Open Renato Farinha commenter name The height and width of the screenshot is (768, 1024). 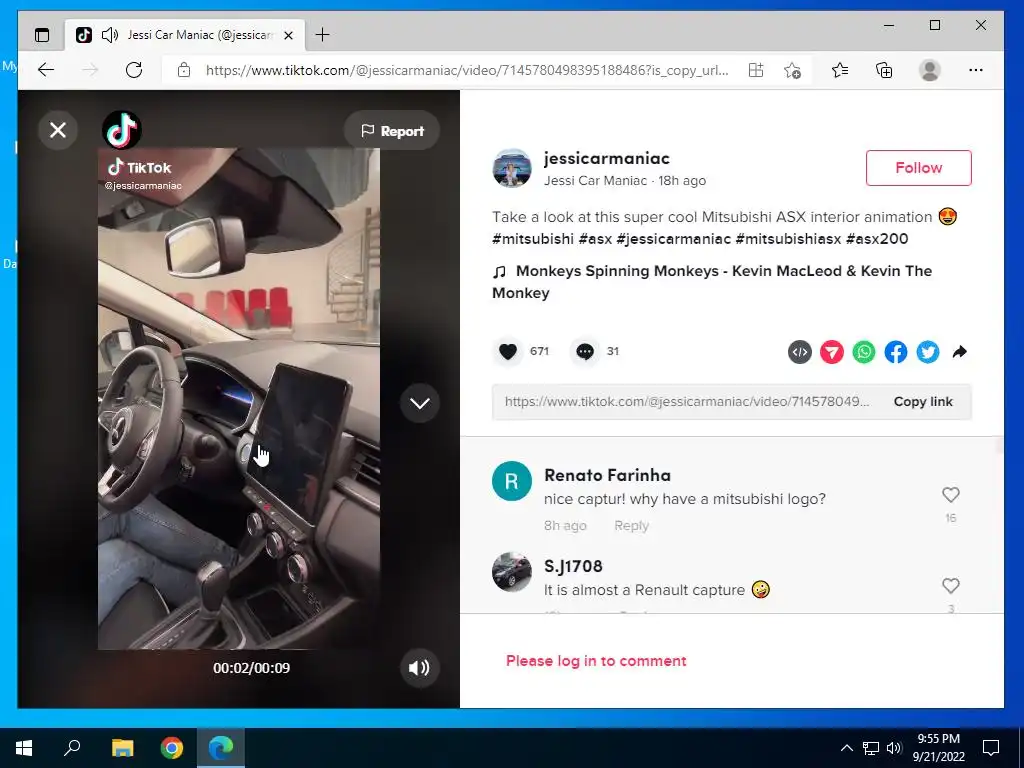click(x=607, y=475)
